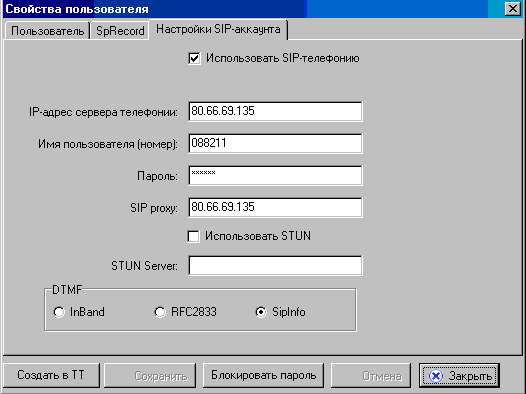526x394 pixels.
Task: Click the Имя пользователя (номер) label
Action: point(108,144)
